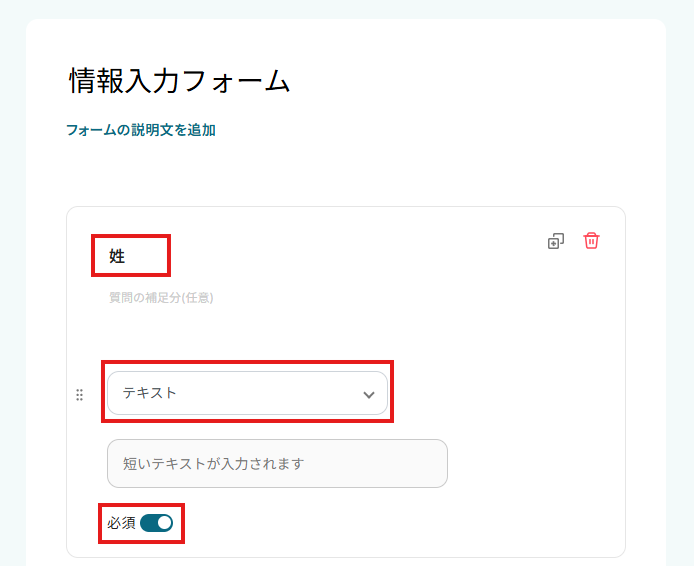Click the 質問の補足分(任意) field

161,297
